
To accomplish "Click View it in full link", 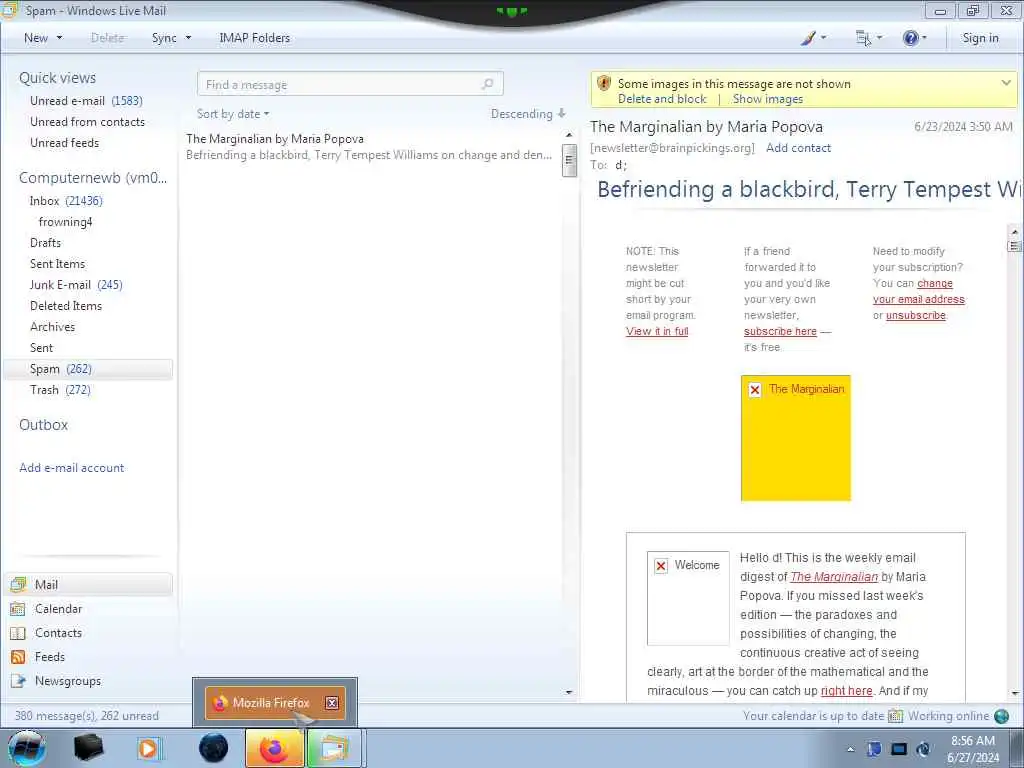I will point(657,331).
